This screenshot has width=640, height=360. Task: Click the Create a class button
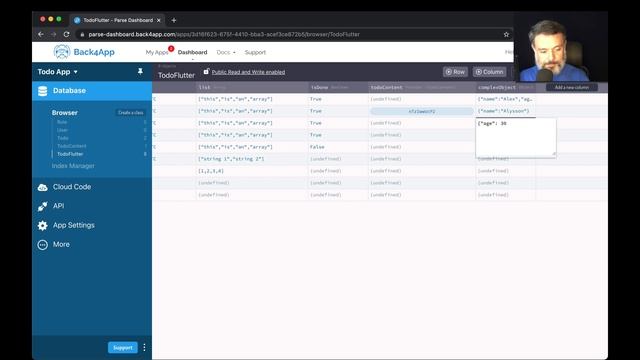click(x=131, y=112)
